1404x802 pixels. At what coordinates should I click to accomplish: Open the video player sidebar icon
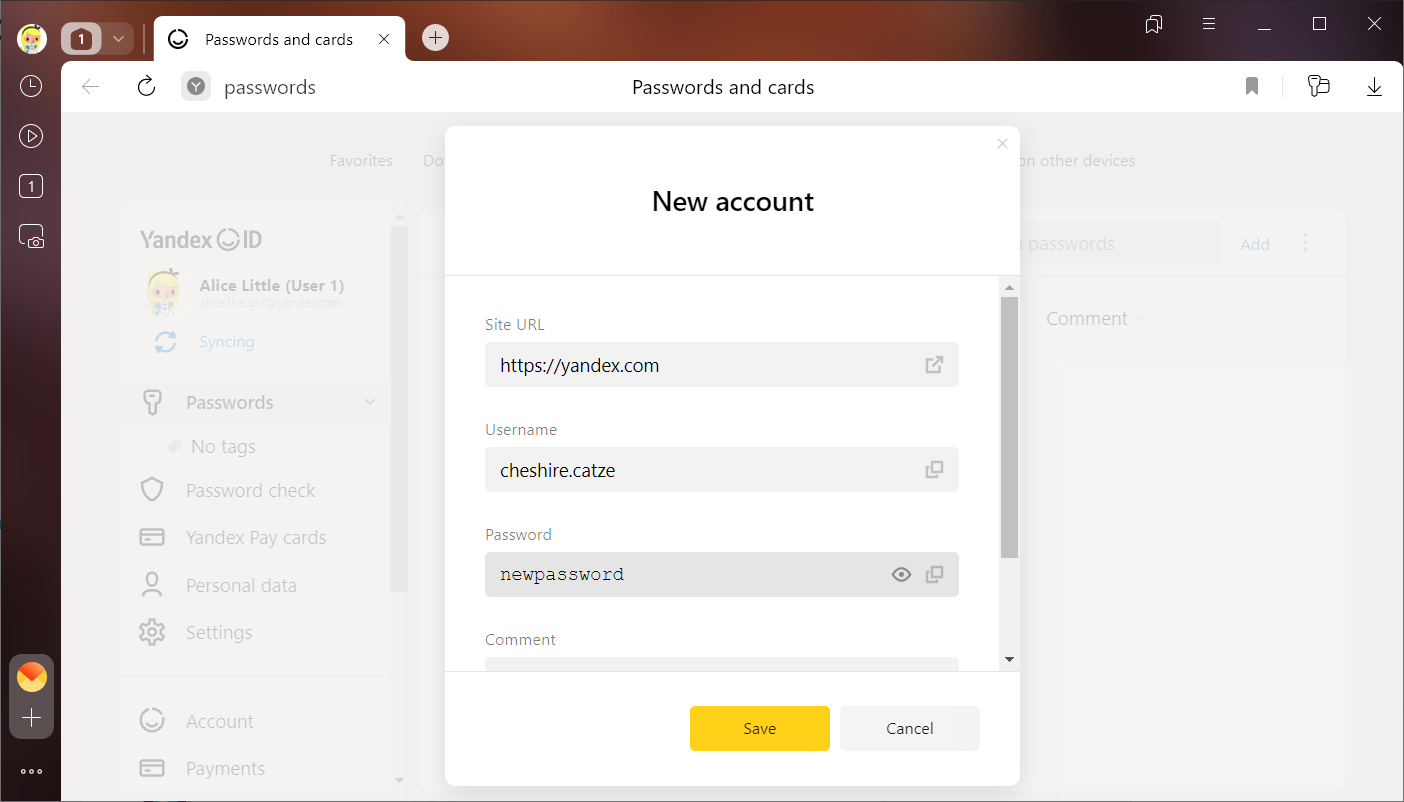click(31, 137)
